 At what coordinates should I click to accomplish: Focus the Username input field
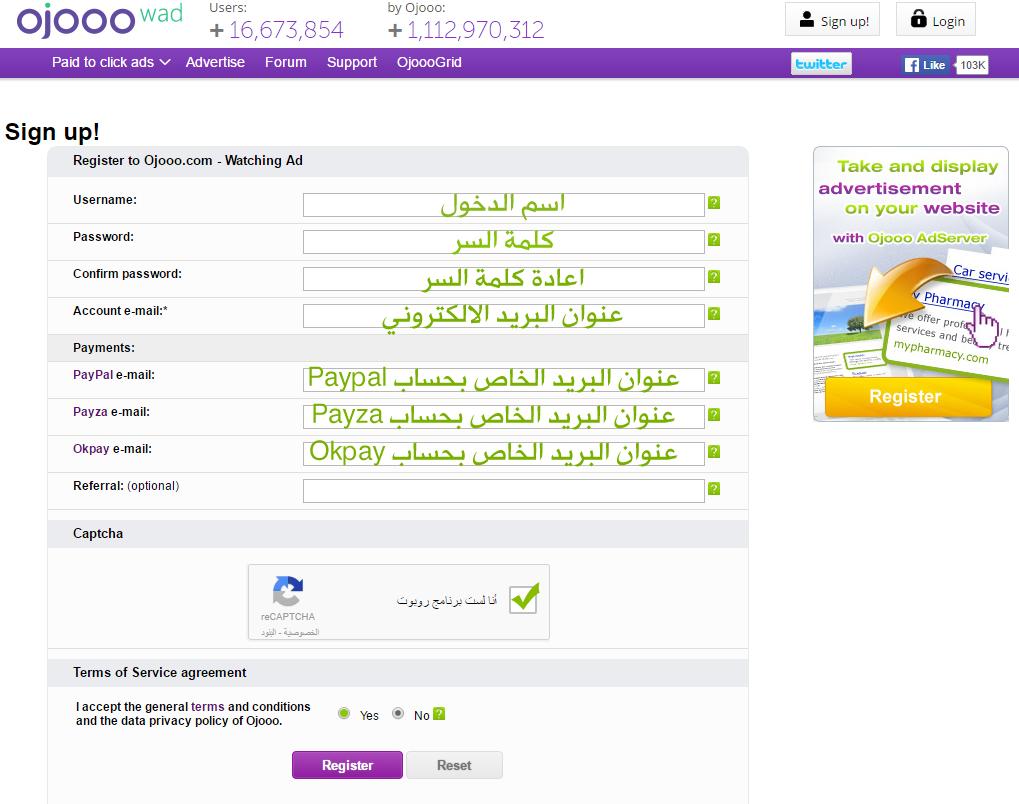[x=504, y=205]
